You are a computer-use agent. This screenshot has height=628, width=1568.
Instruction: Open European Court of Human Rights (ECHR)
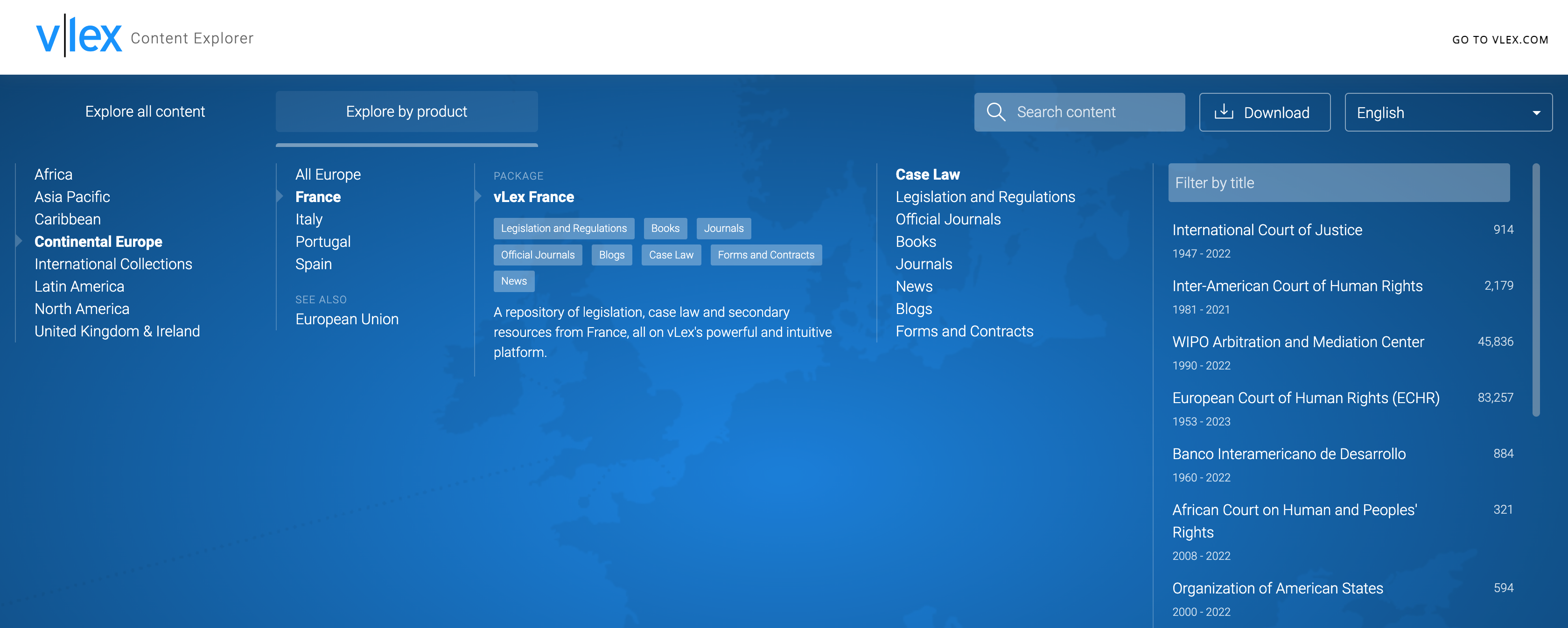pos(1306,398)
